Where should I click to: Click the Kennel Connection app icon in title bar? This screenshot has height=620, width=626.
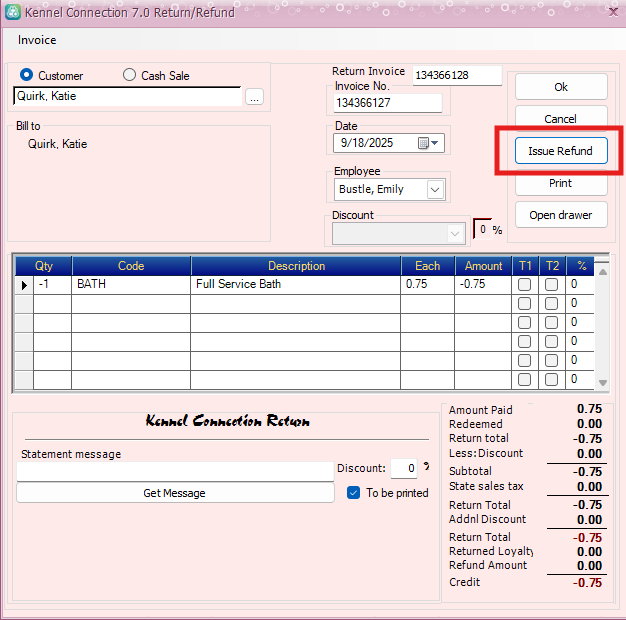12,12
